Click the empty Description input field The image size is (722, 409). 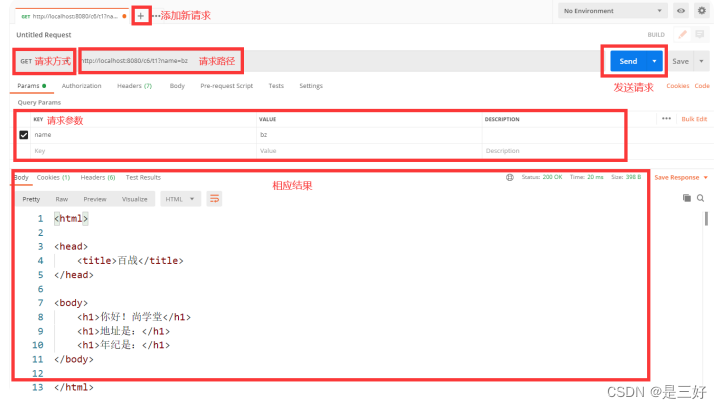tap(554, 151)
